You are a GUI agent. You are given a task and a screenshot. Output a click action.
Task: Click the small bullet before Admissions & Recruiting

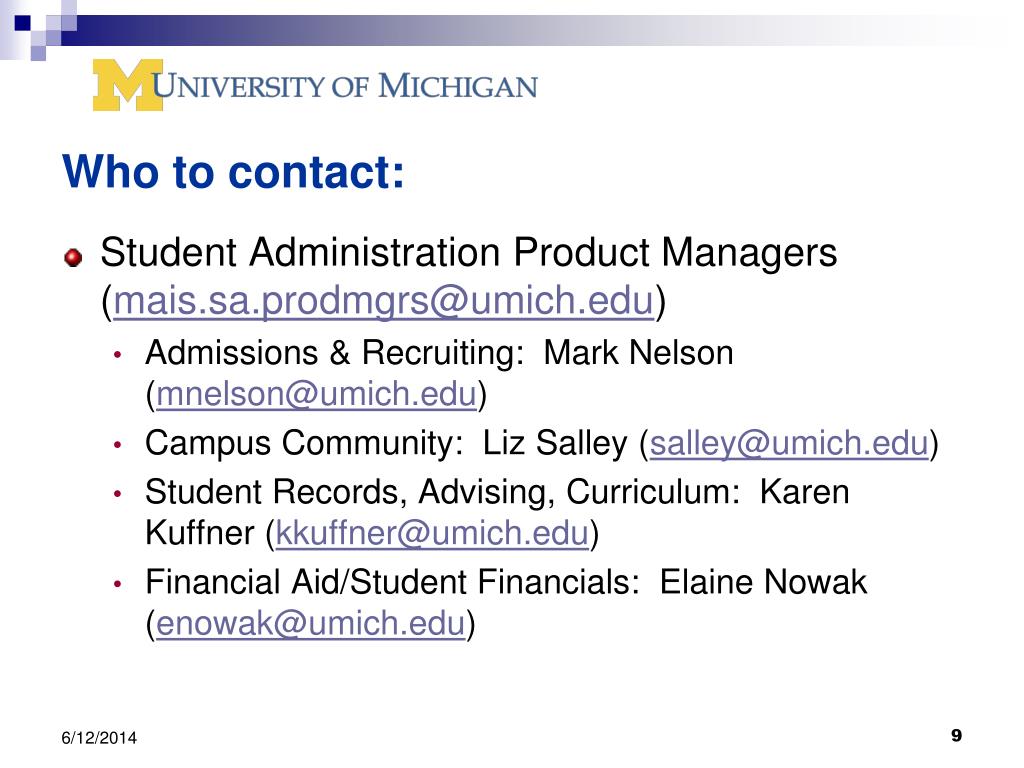click(118, 355)
